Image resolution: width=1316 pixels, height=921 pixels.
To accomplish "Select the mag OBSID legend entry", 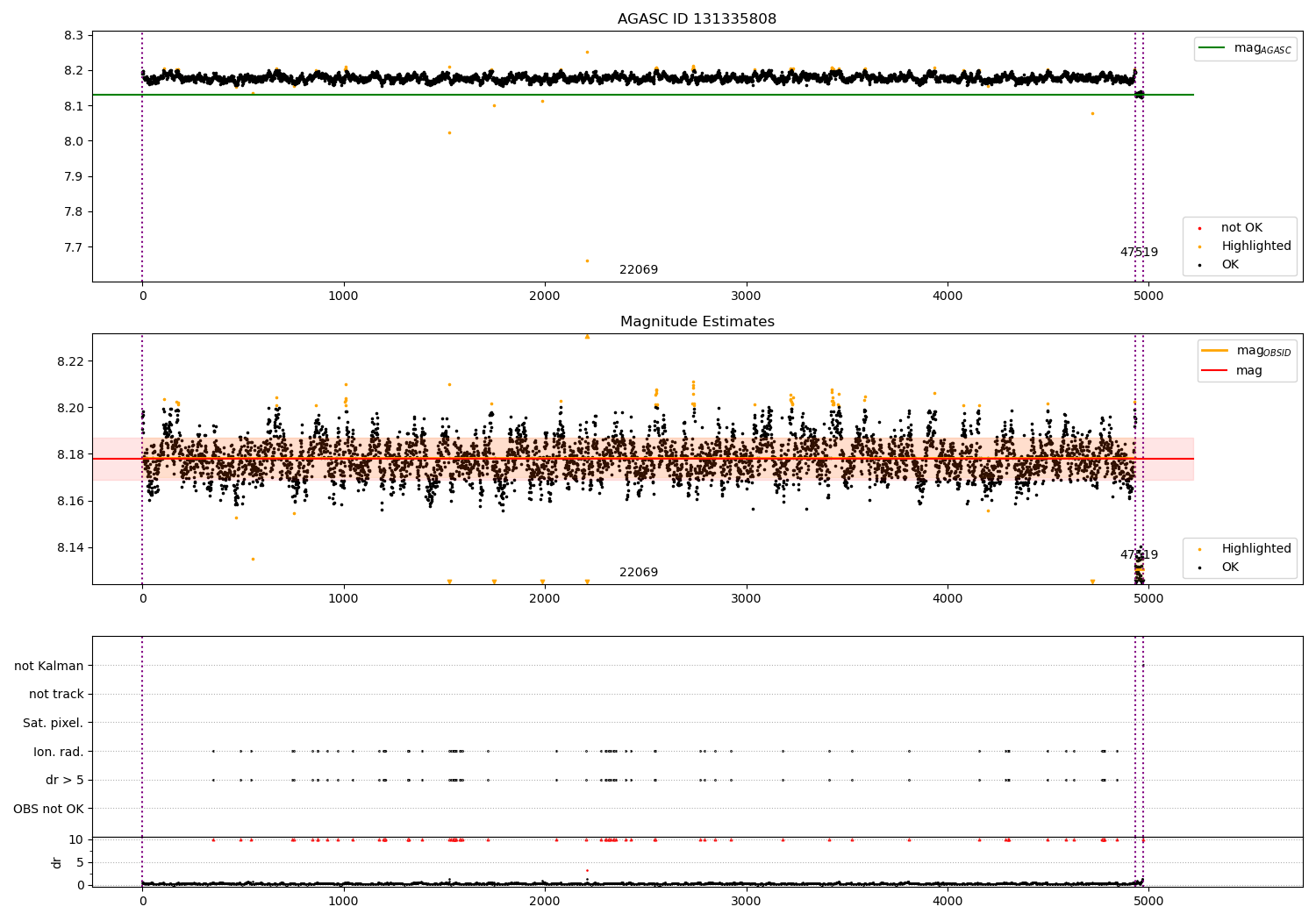I will [1263, 351].
